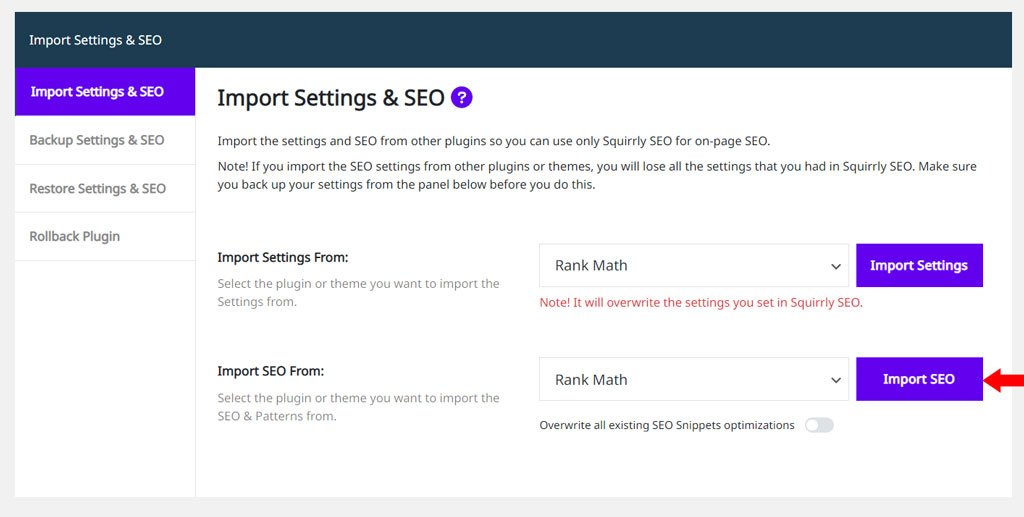Screen dimensions: 1024x517
Task: Select the Import Settings & SEO sidebar tab
Action: (x=105, y=91)
